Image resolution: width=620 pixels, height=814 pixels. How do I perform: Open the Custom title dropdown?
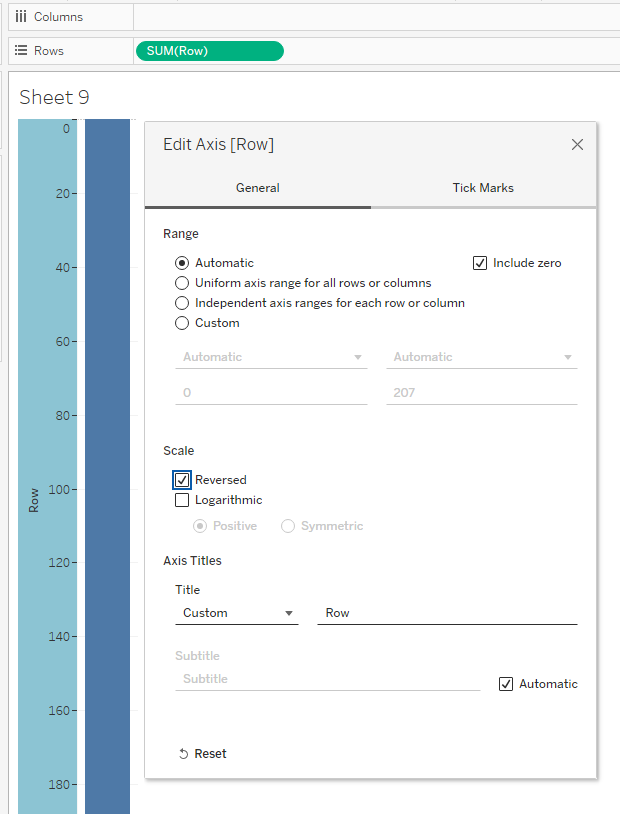[x=237, y=613]
